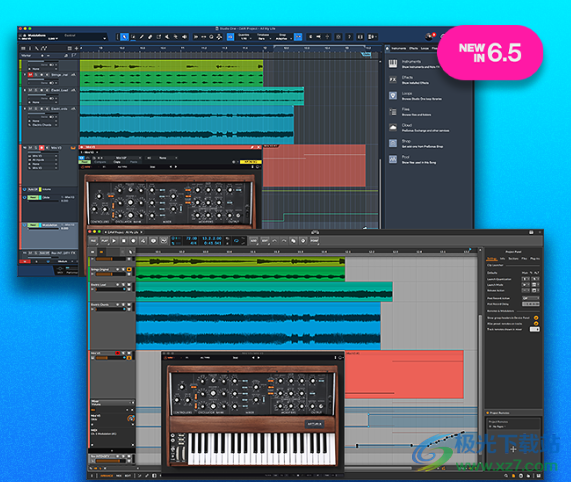Open the Files icon in Studio One browser
This screenshot has height=482, width=571.
pos(393,111)
